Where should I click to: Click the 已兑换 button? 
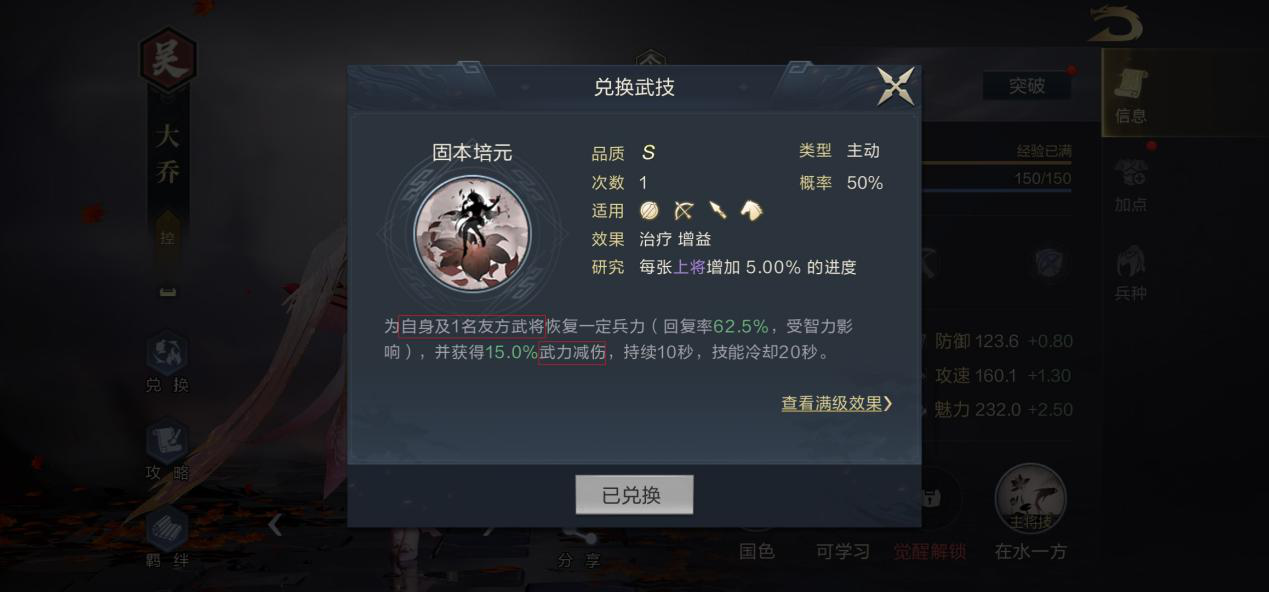[x=634, y=495]
